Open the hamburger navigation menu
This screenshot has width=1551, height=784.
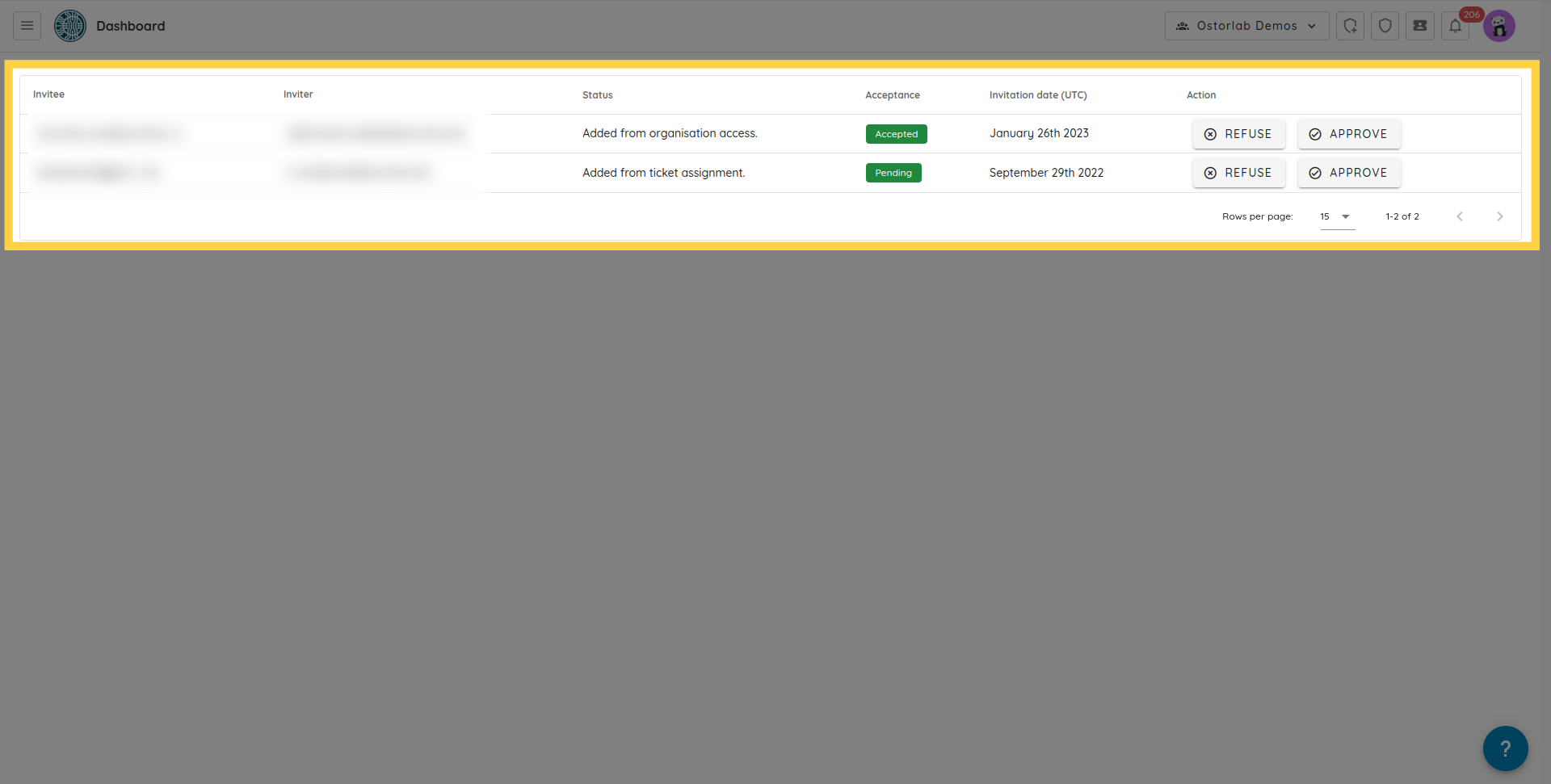tap(27, 26)
